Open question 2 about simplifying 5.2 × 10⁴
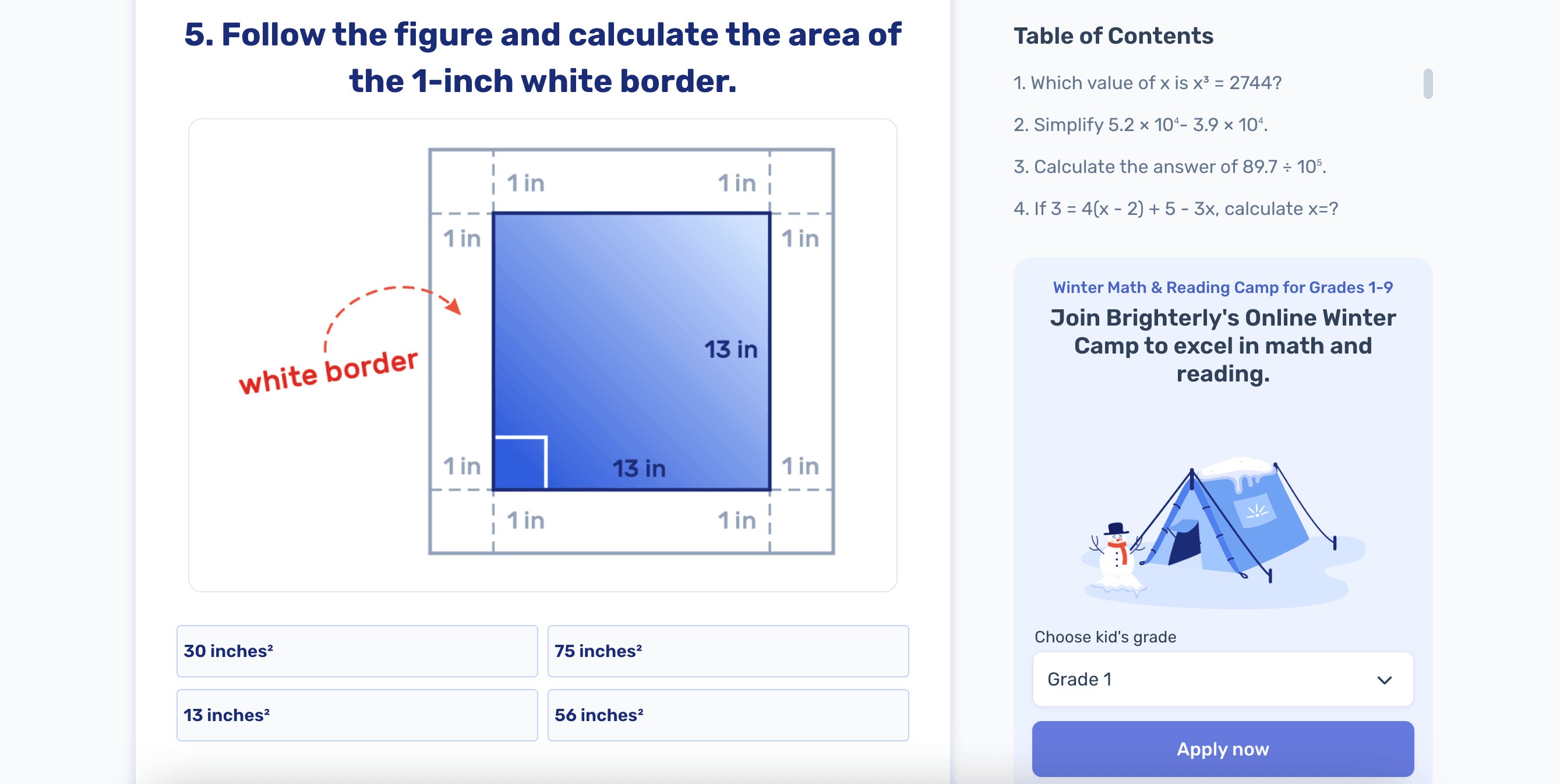Viewport: 1560px width, 784px height. click(1149, 125)
